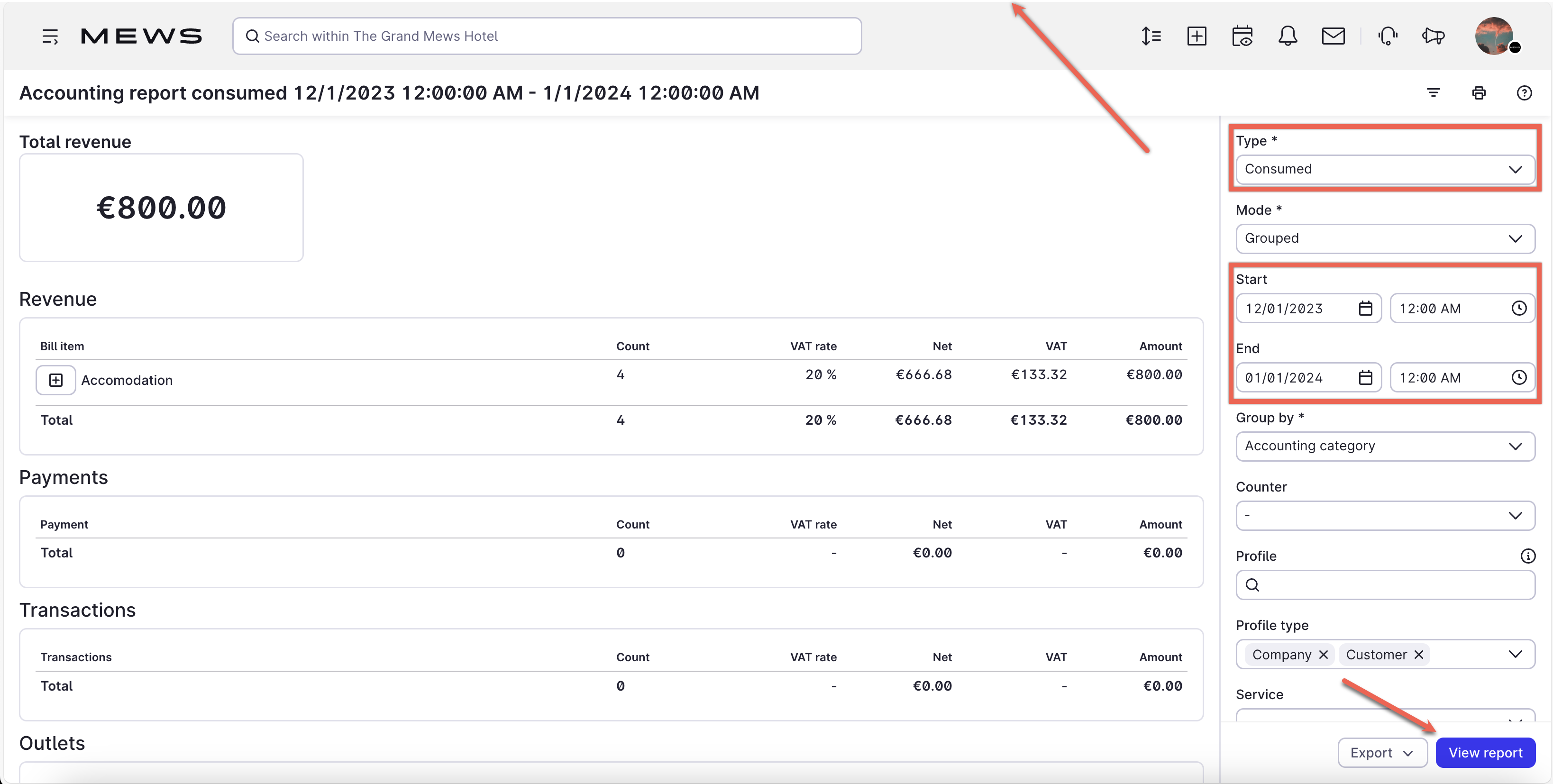Remove the Company profile type tag
The image size is (1553, 784).
point(1323,655)
